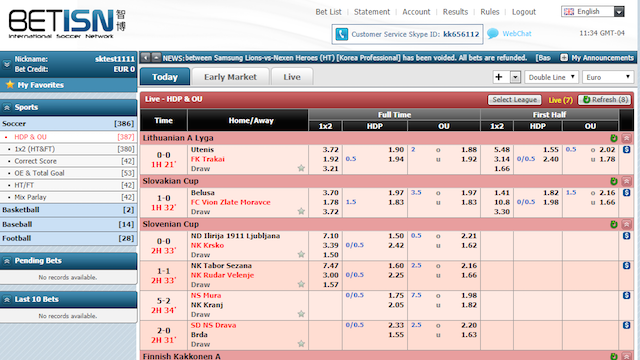Switch to the Today tab
The height and width of the screenshot is (360, 640).
(x=165, y=77)
